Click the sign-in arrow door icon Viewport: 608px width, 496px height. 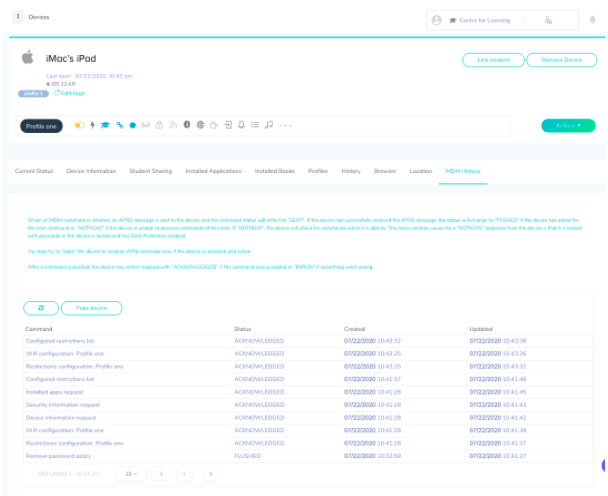point(228,124)
